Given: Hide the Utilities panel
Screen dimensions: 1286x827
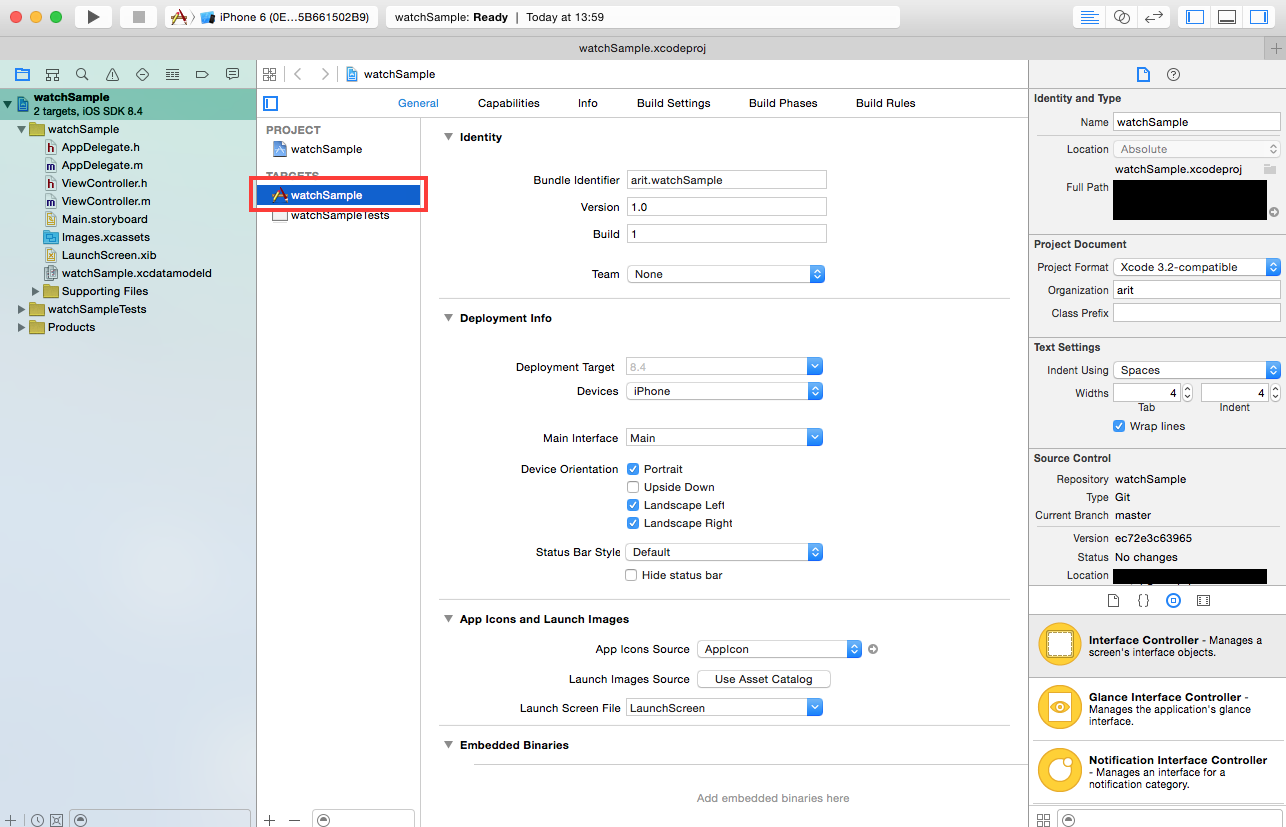Looking at the screenshot, I should [1259, 17].
